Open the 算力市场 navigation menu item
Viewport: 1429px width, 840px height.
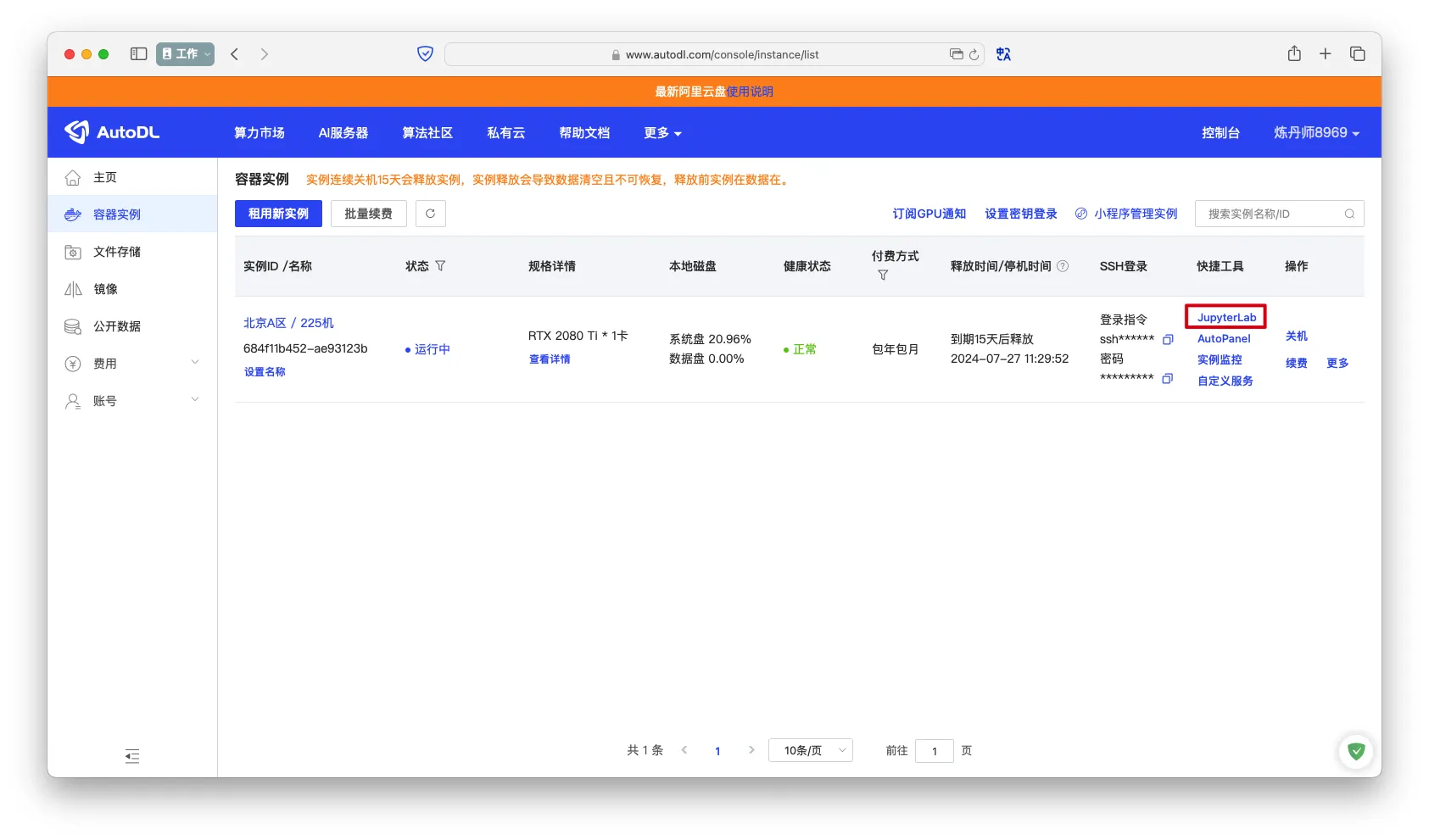259,133
